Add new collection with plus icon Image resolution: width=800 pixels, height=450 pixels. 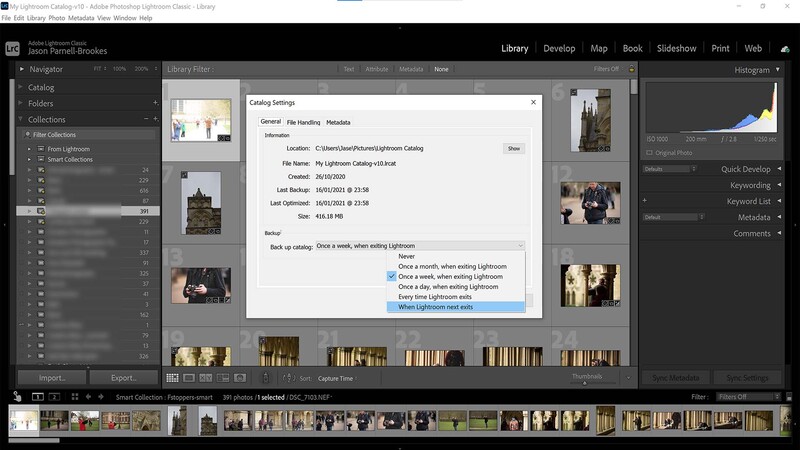[x=156, y=119]
